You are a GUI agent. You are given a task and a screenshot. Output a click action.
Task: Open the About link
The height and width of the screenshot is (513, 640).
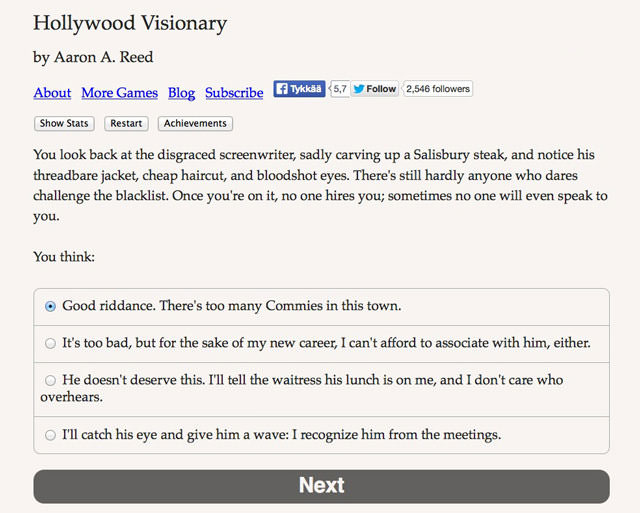(x=52, y=93)
